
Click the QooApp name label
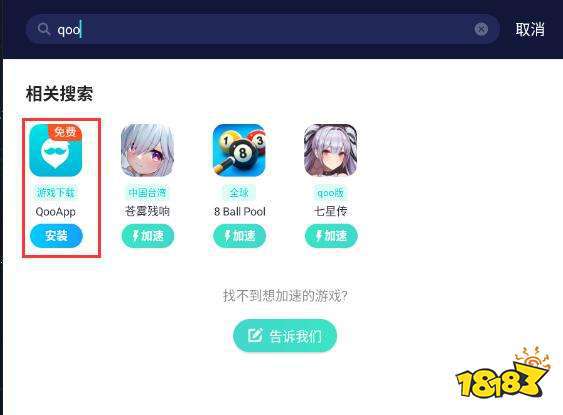[56, 212]
